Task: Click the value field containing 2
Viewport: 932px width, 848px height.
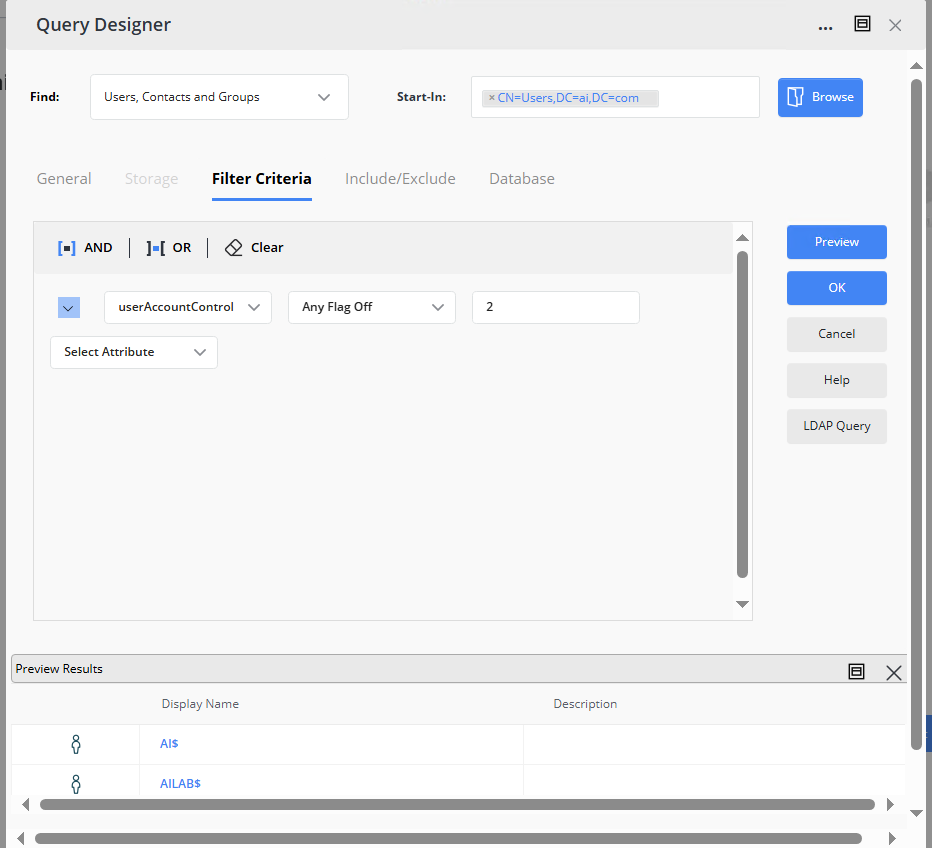Action: (x=555, y=307)
